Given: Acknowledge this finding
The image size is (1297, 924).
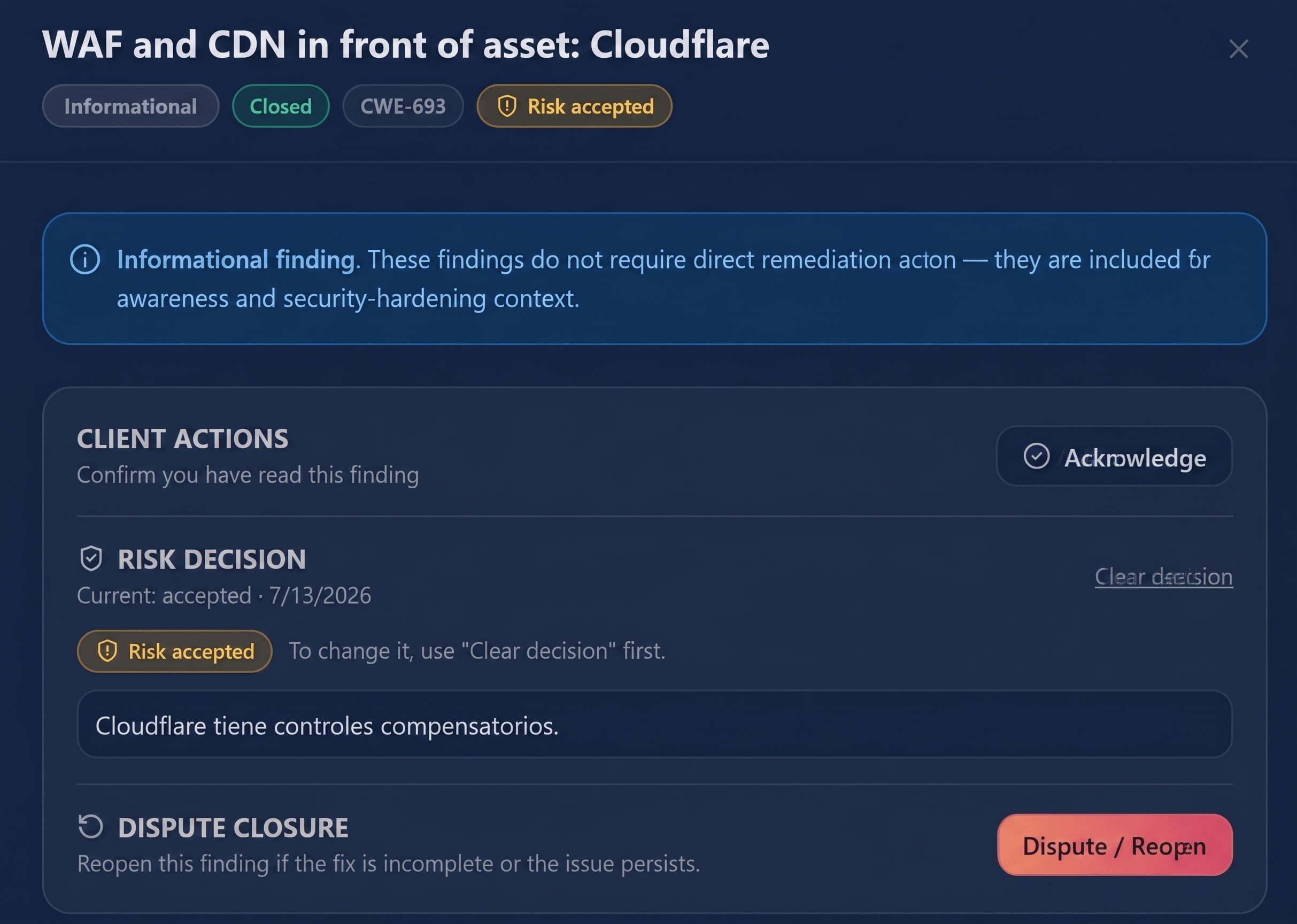Looking at the screenshot, I should tap(1114, 456).
